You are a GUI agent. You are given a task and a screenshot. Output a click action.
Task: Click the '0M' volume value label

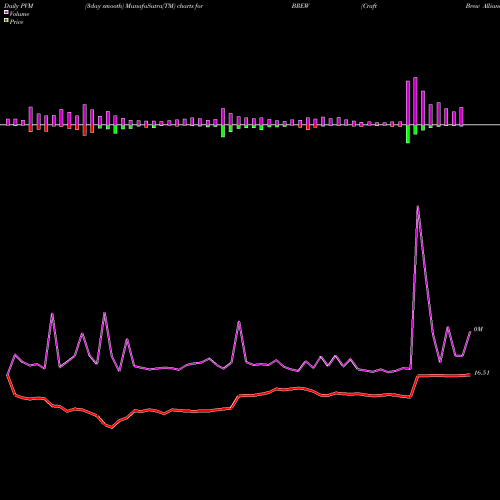tap(478, 329)
